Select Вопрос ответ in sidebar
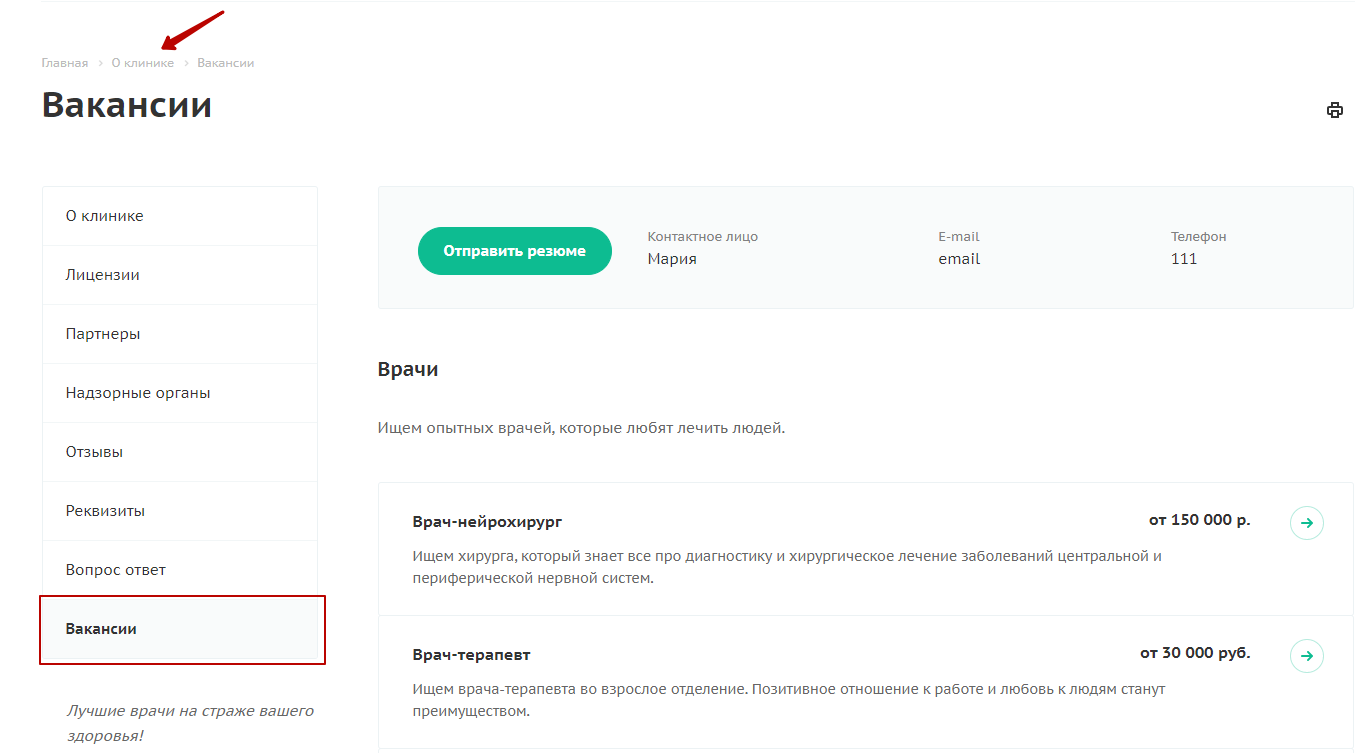1368x753 pixels. point(180,570)
